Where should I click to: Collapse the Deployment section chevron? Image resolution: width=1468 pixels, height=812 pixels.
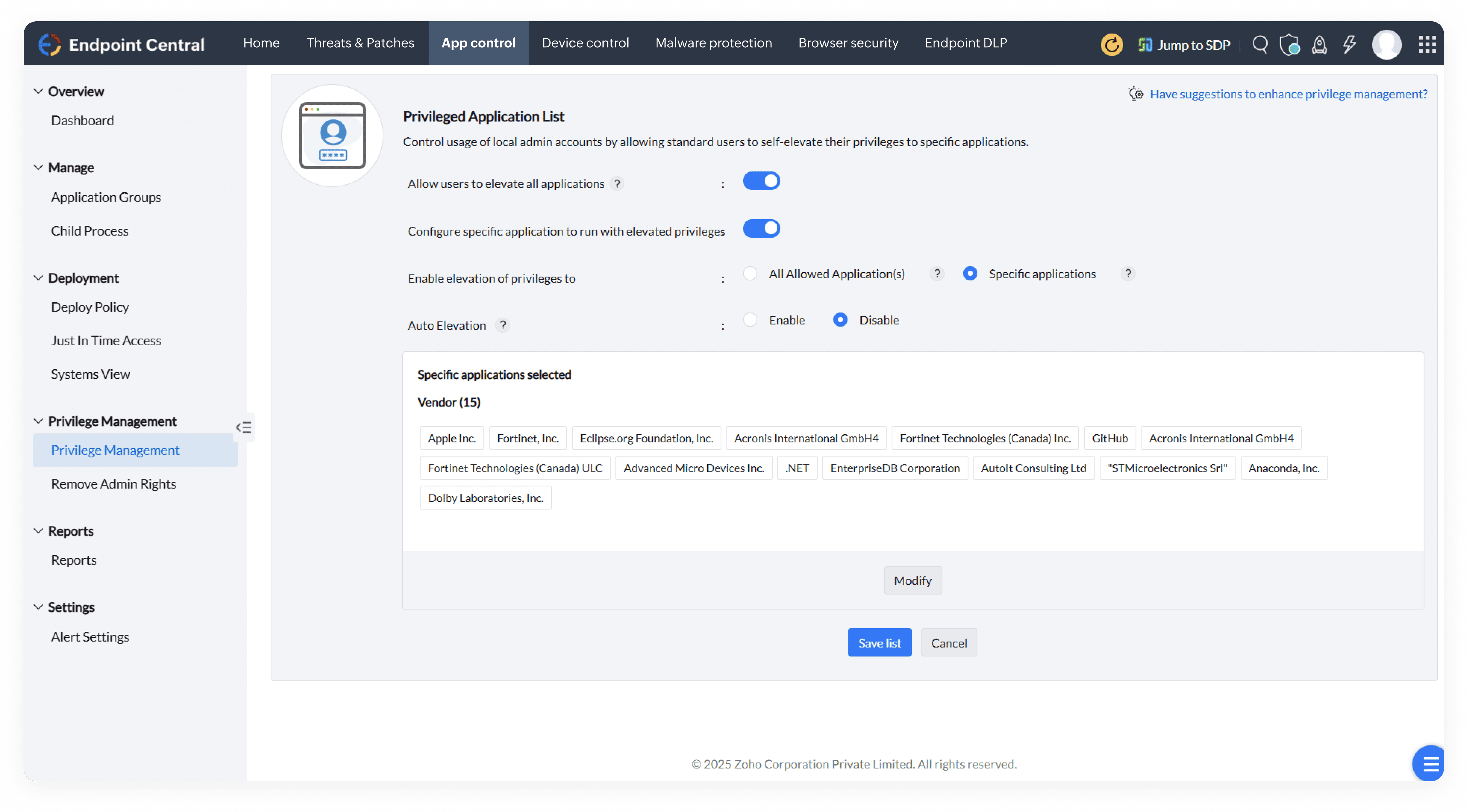[38, 278]
